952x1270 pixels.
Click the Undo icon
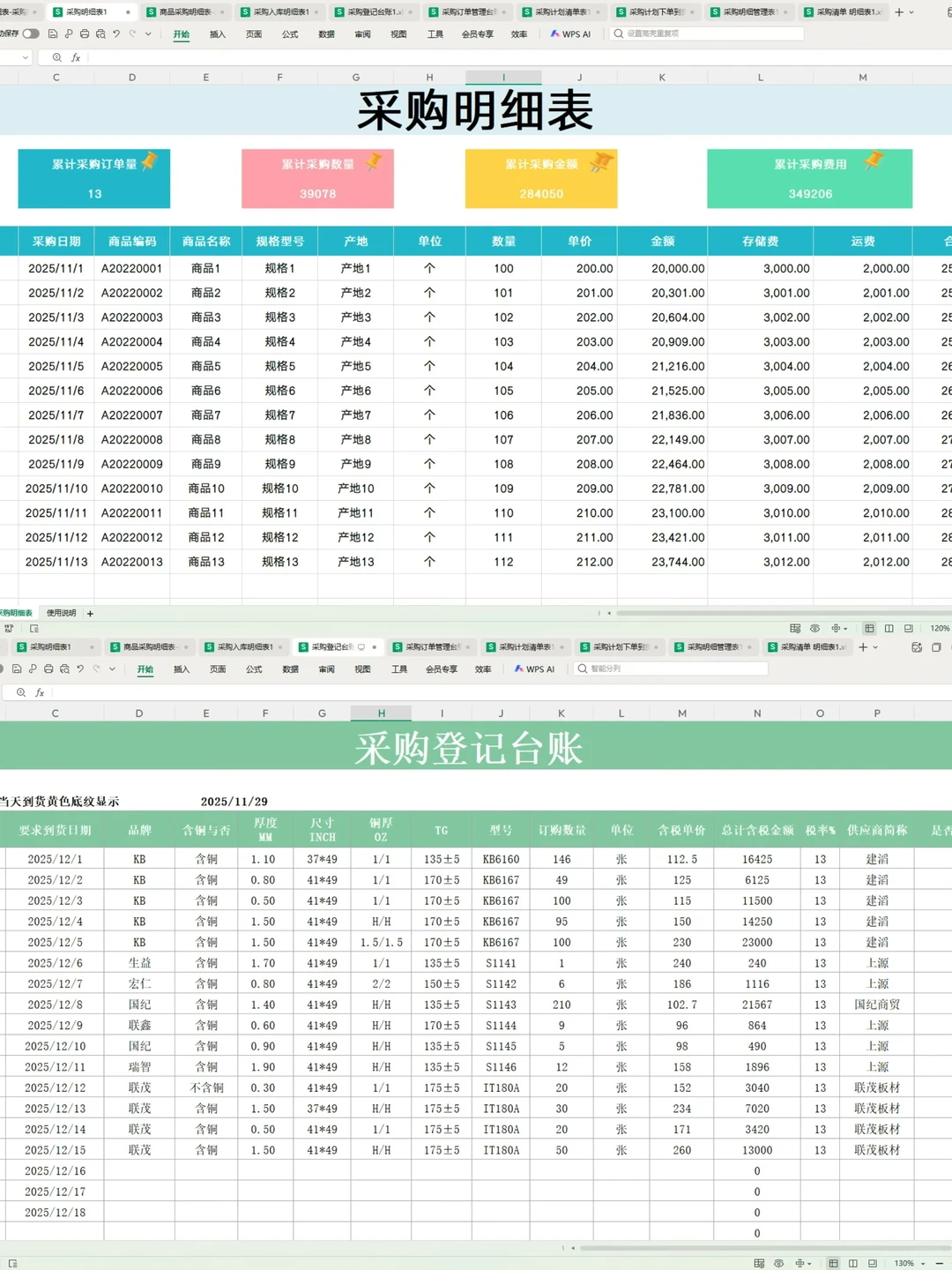point(116,34)
